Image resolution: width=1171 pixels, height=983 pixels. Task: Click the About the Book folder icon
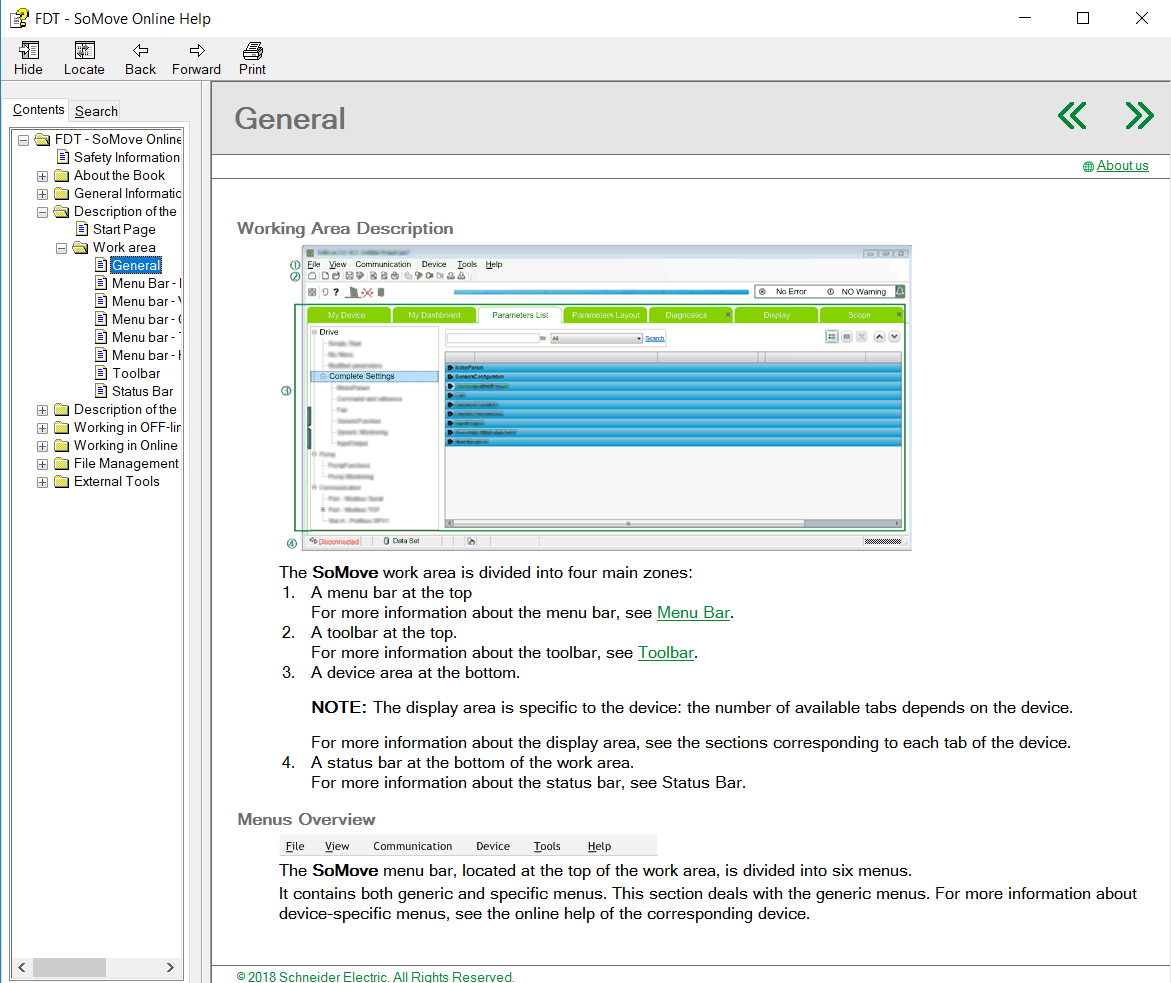click(62, 176)
